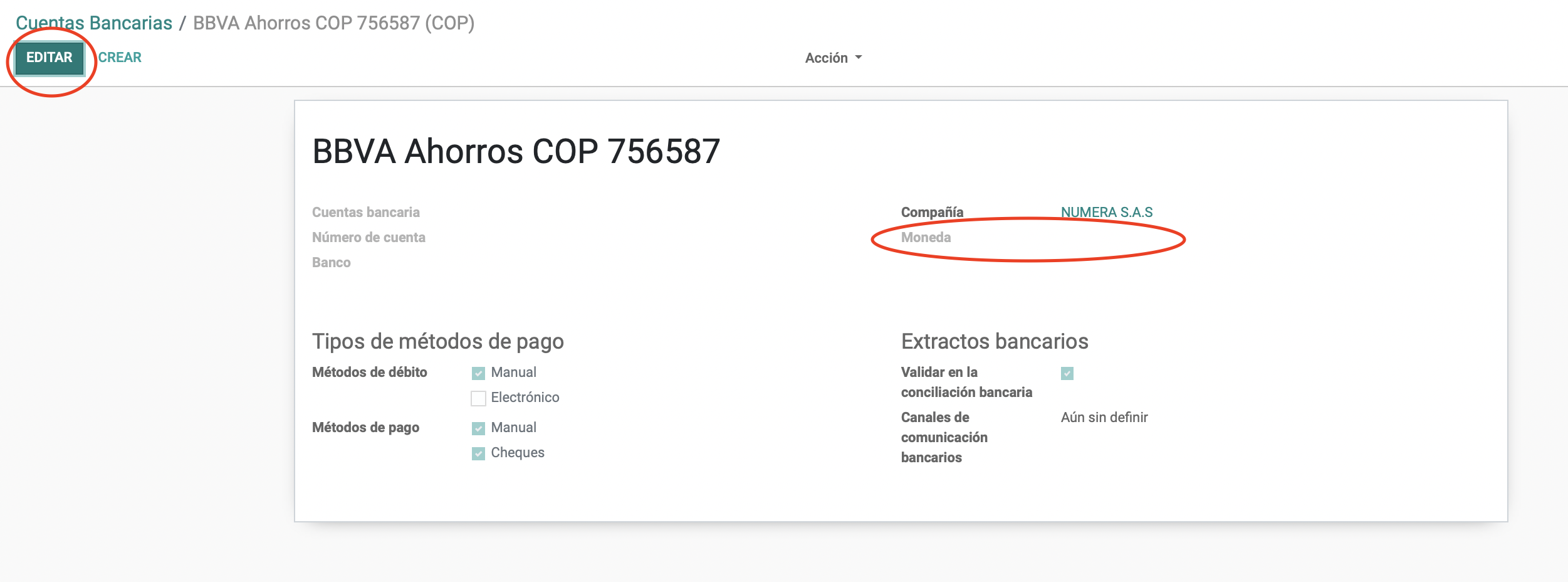Toggle Manual checkbox under Métodos de pago

point(478,428)
